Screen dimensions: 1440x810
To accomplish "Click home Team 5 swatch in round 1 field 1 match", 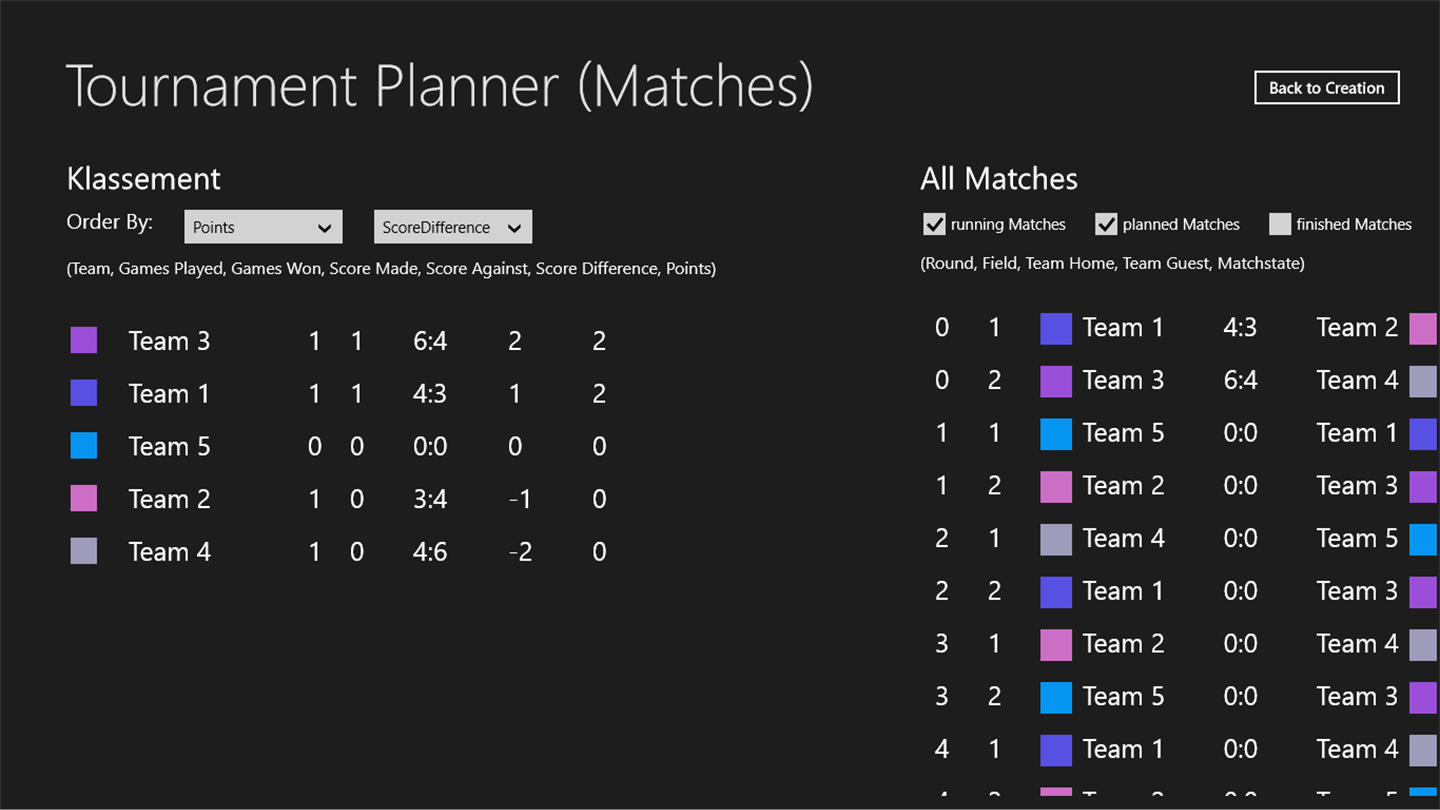I will tap(1056, 433).
